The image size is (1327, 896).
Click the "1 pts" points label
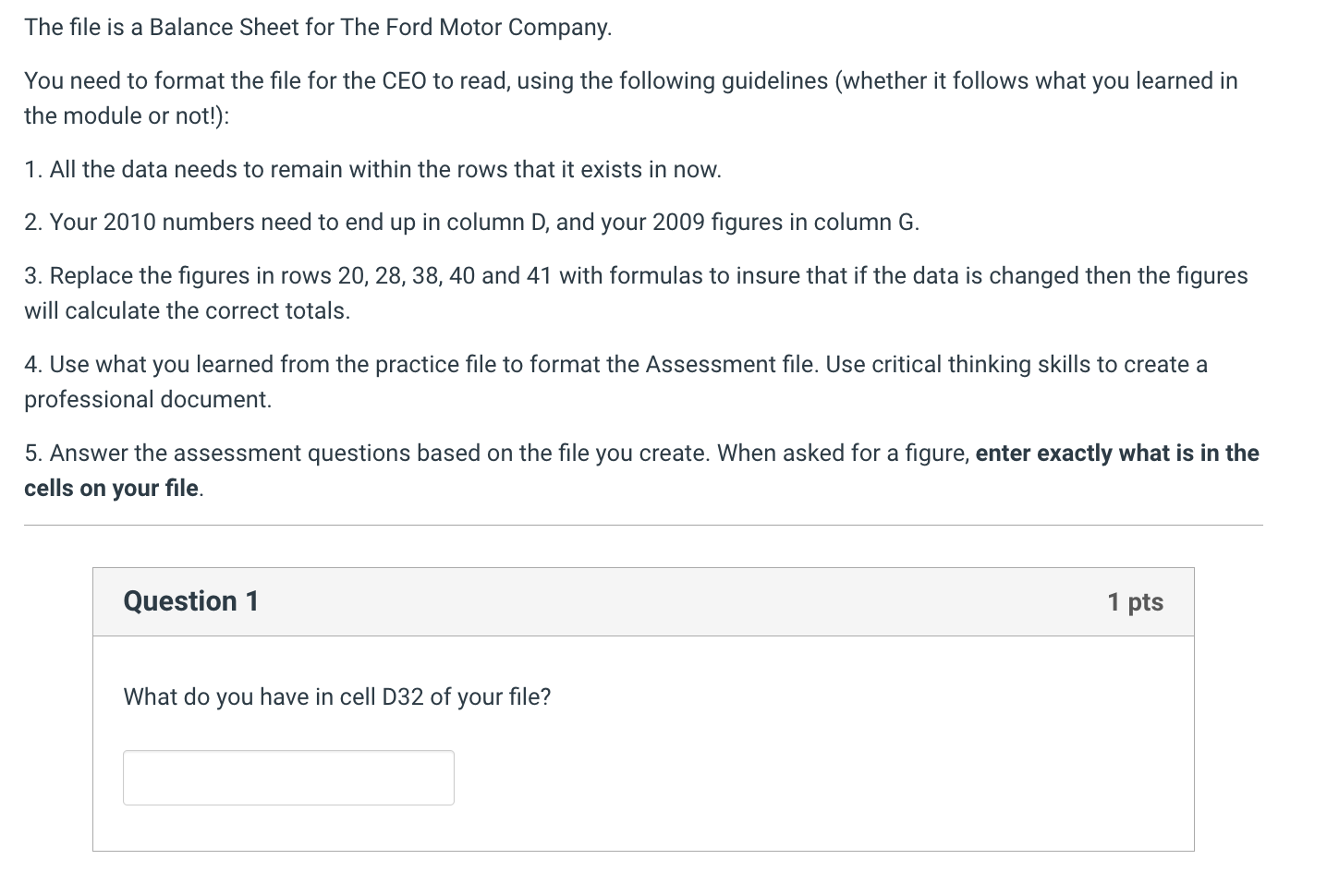click(x=1135, y=602)
